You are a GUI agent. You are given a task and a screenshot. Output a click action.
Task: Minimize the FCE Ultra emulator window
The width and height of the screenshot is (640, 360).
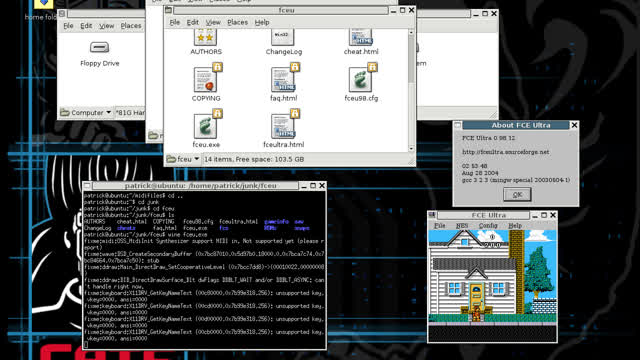535,215
